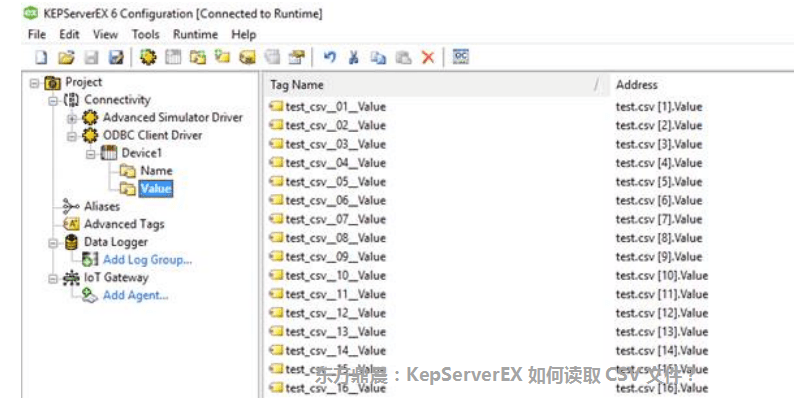Select tag test_csv__14__Value
The height and width of the screenshot is (414, 794).
[x=335, y=350]
